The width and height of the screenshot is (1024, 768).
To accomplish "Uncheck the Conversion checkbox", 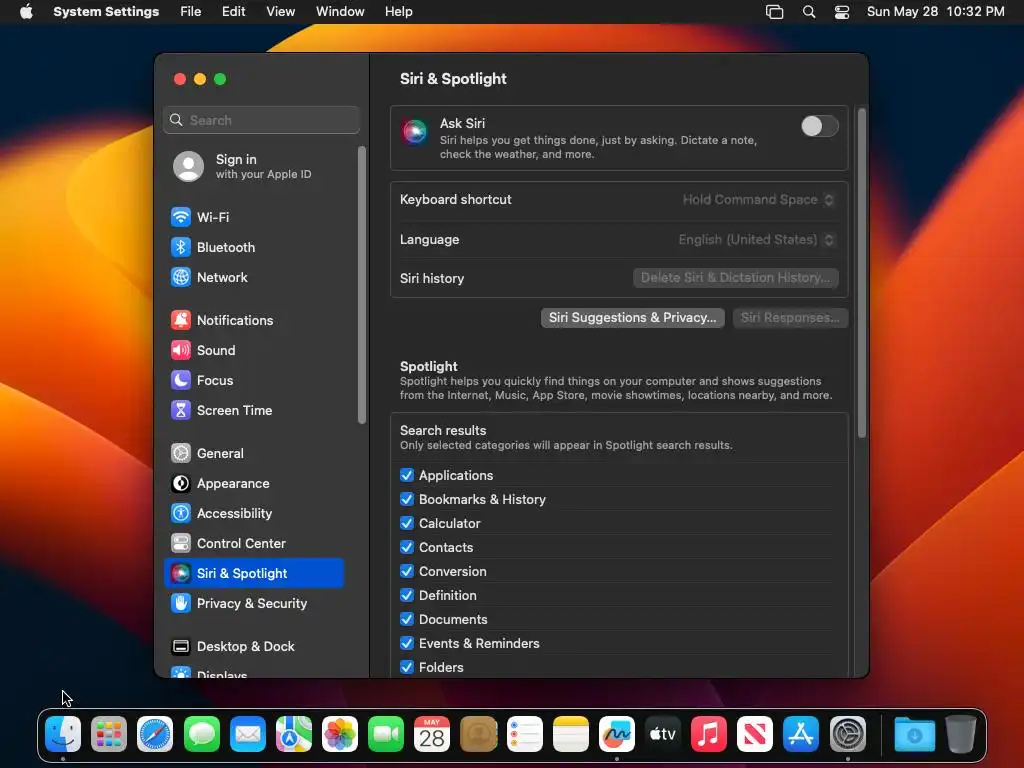I will (407, 571).
